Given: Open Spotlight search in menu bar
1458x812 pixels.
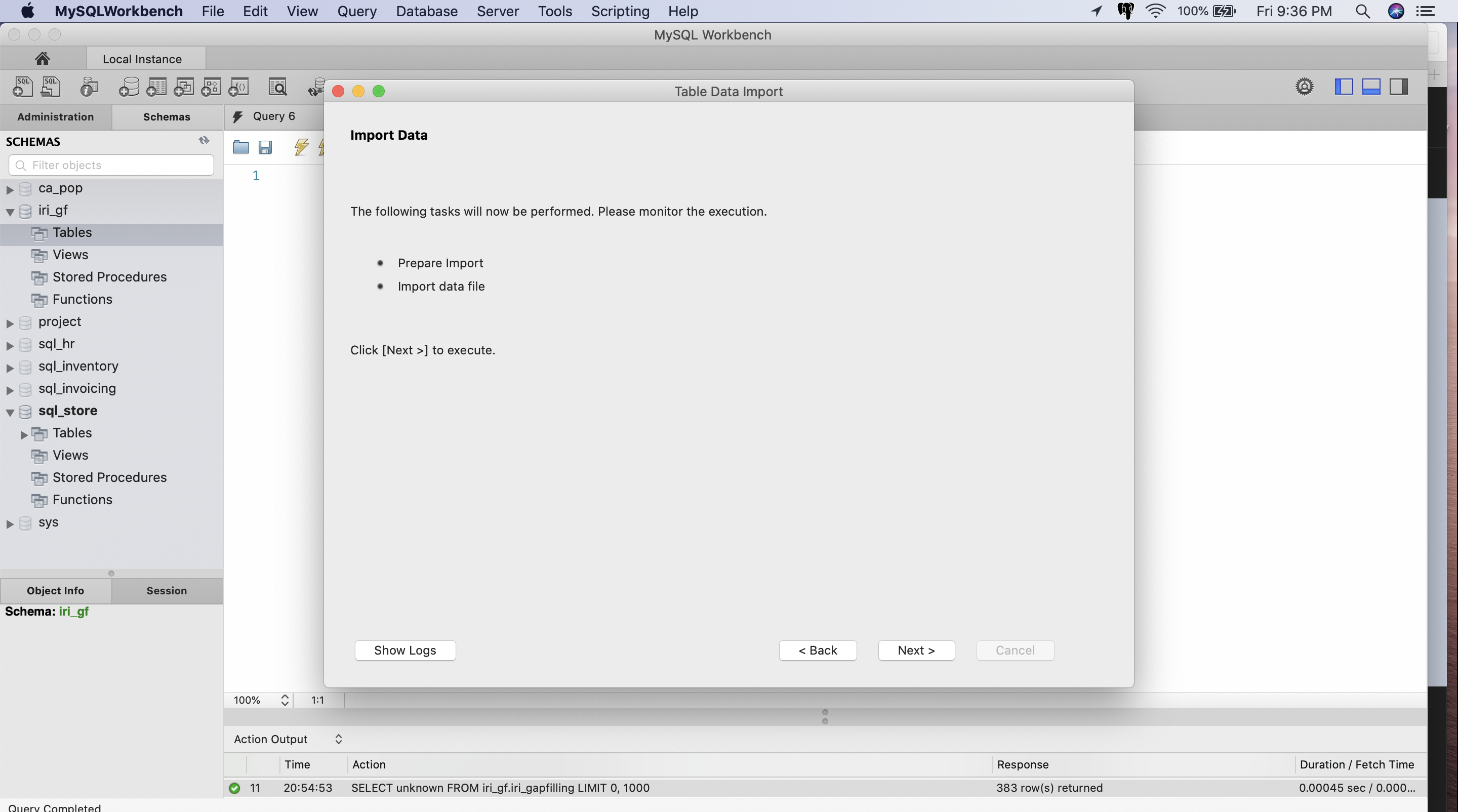Looking at the screenshot, I should point(1362,11).
